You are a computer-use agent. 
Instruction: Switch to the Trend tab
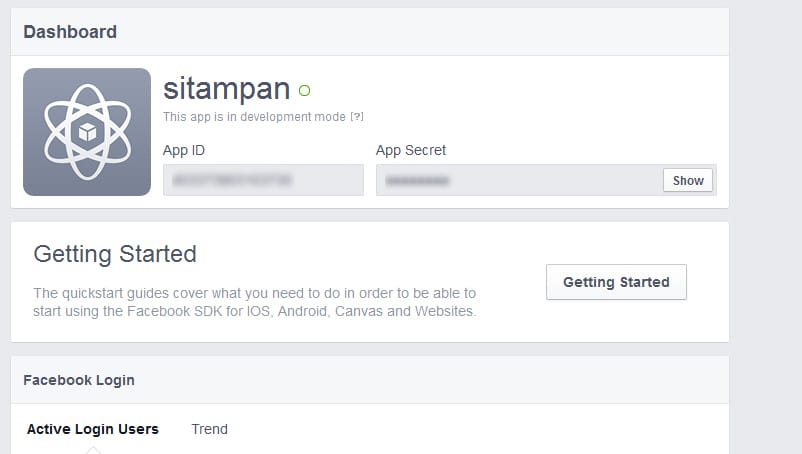(210, 429)
